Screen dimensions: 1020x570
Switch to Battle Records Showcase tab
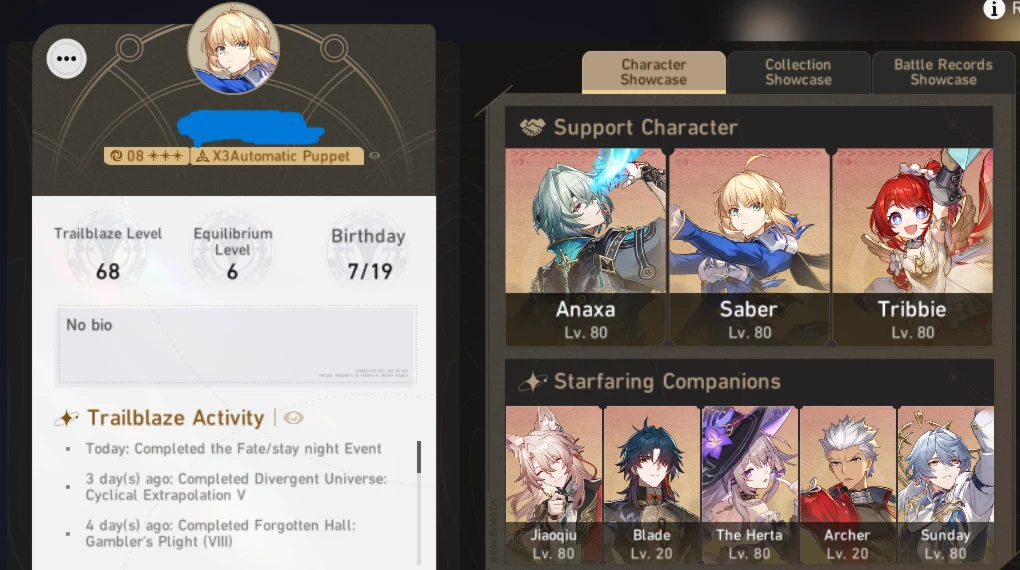pos(943,72)
